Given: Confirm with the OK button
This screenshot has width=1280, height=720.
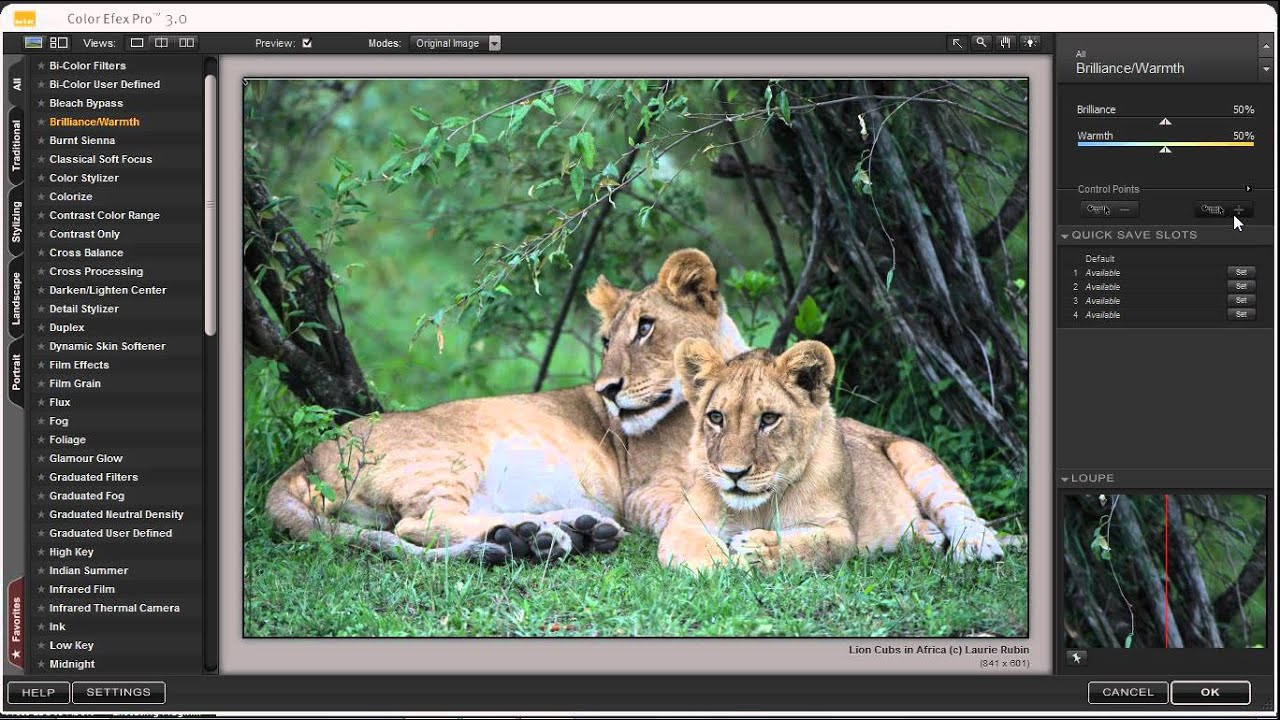Looking at the screenshot, I should coord(1210,692).
